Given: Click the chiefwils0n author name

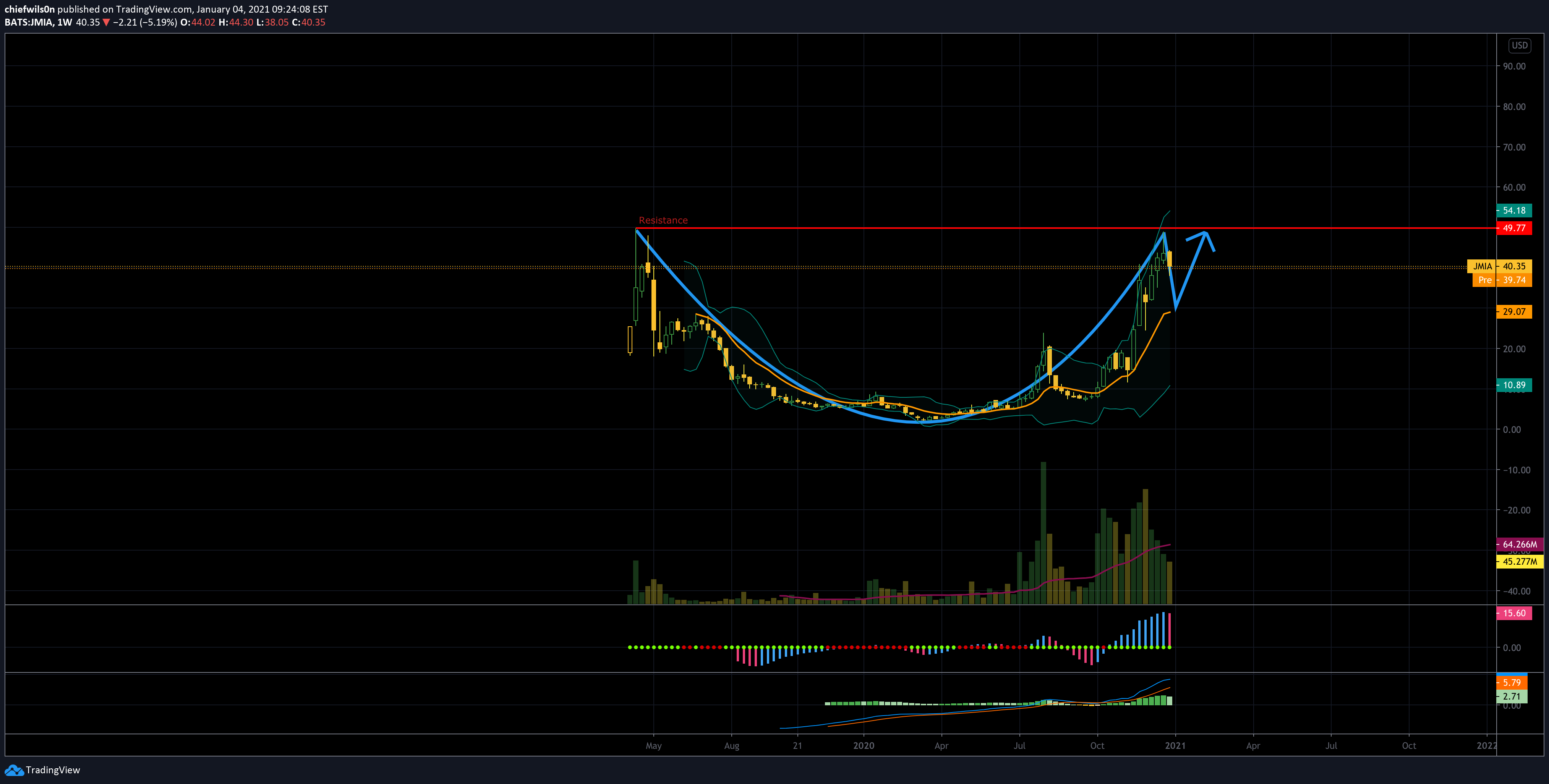Looking at the screenshot, I should (29, 9).
